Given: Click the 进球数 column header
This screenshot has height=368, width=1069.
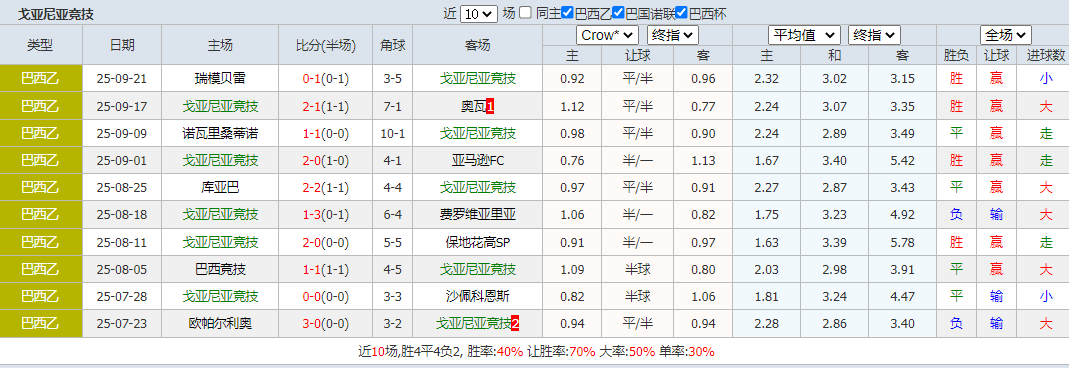Looking at the screenshot, I should pyautogui.click(x=1046, y=56).
